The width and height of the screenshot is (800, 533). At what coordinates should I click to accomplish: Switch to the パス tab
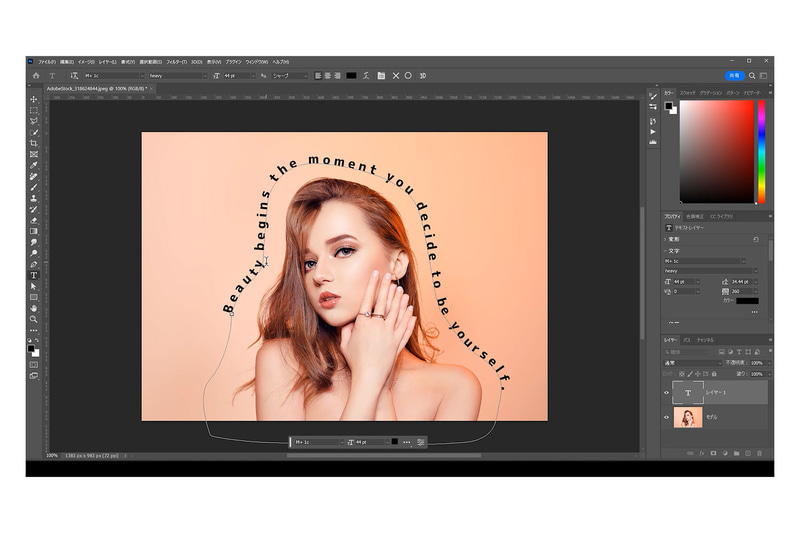click(x=687, y=340)
